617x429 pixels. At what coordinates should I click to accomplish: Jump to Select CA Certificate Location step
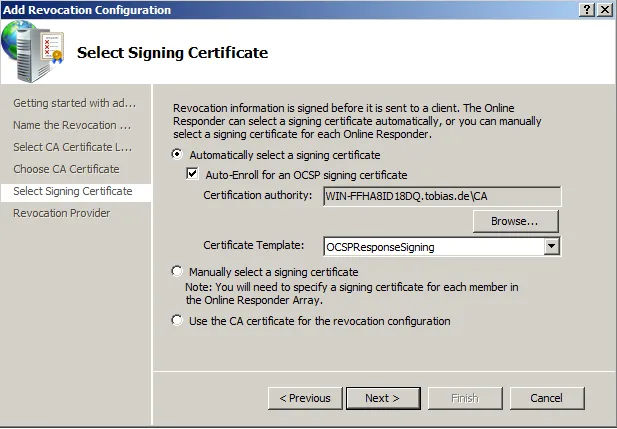coord(72,147)
